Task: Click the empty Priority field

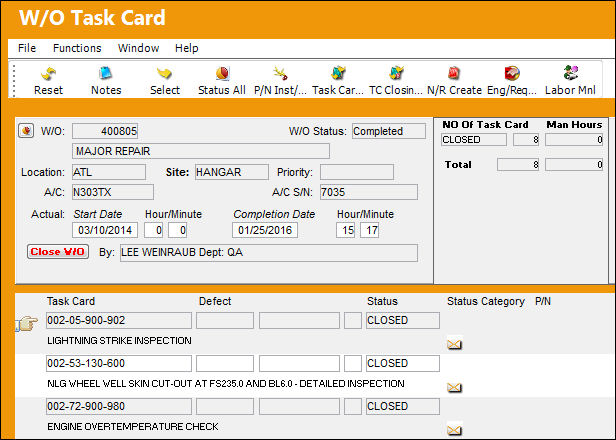Action: click(357, 172)
